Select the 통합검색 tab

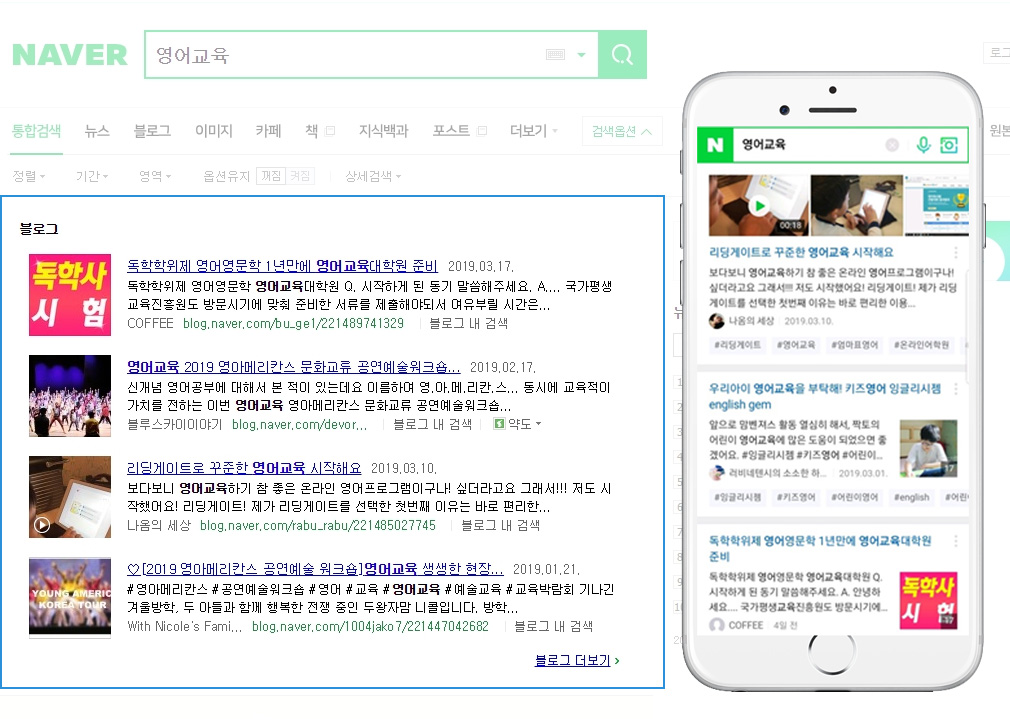37,131
